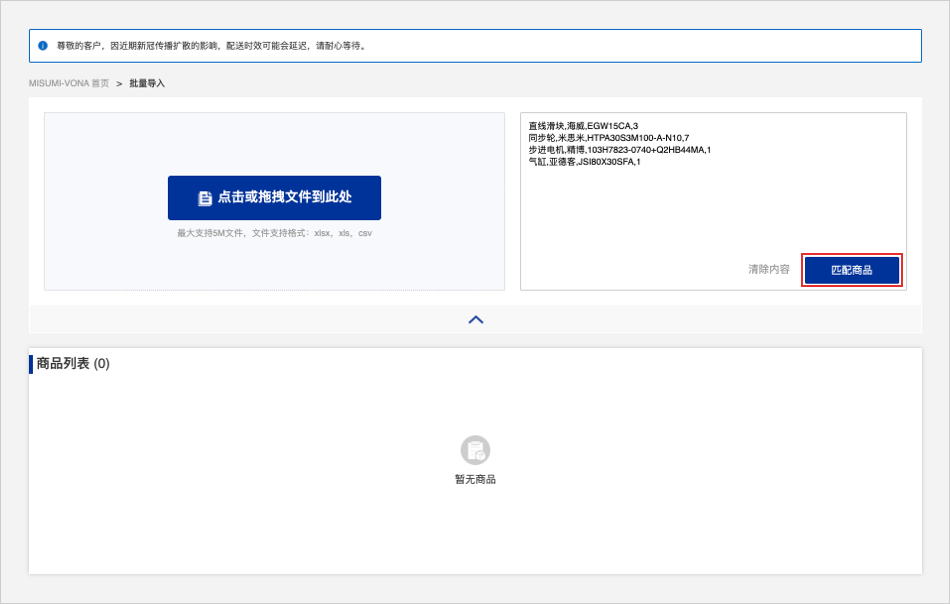The height and width of the screenshot is (604, 950).
Task: Click the breadcrumb separator arrow
Action: (x=119, y=83)
